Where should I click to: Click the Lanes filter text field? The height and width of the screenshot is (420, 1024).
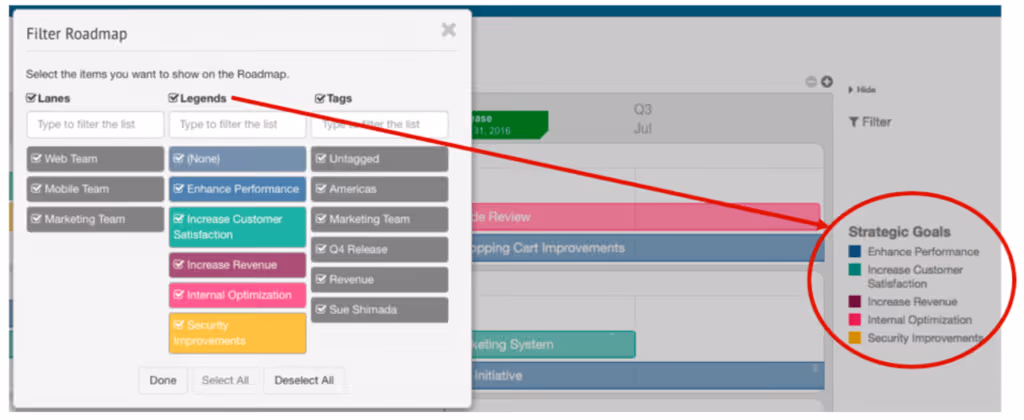click(x=95, y=124)
